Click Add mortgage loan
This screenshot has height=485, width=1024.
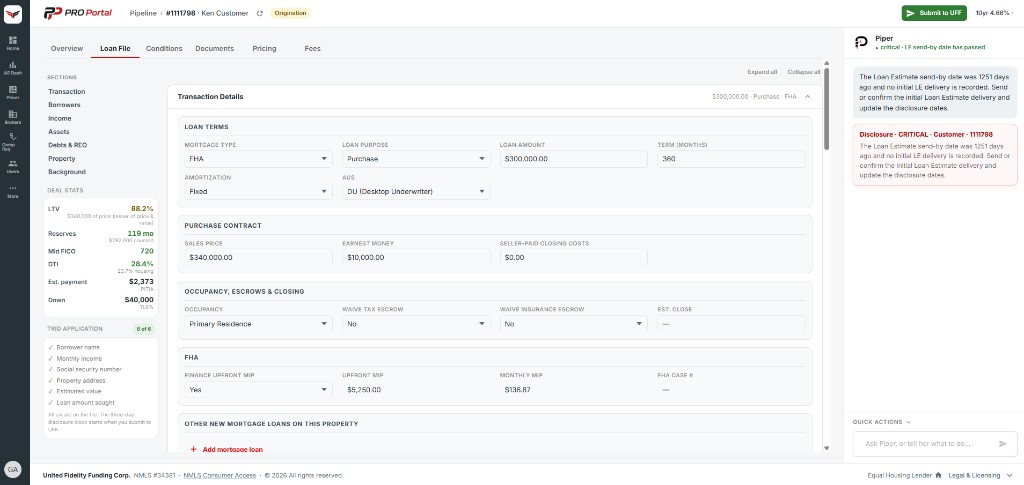click(232, 450)
